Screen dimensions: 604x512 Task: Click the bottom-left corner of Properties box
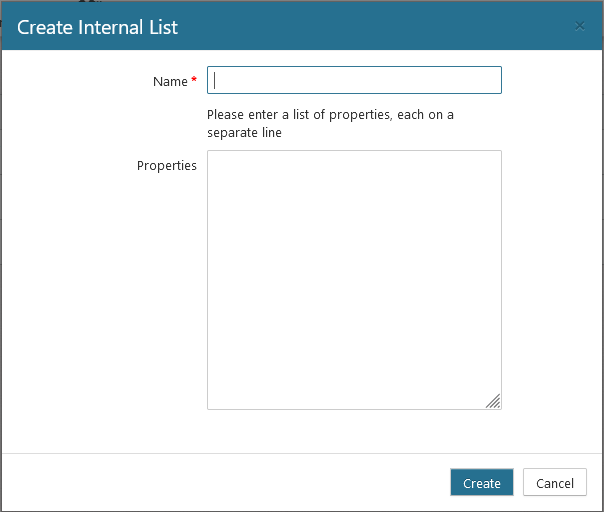click(210, 406)
